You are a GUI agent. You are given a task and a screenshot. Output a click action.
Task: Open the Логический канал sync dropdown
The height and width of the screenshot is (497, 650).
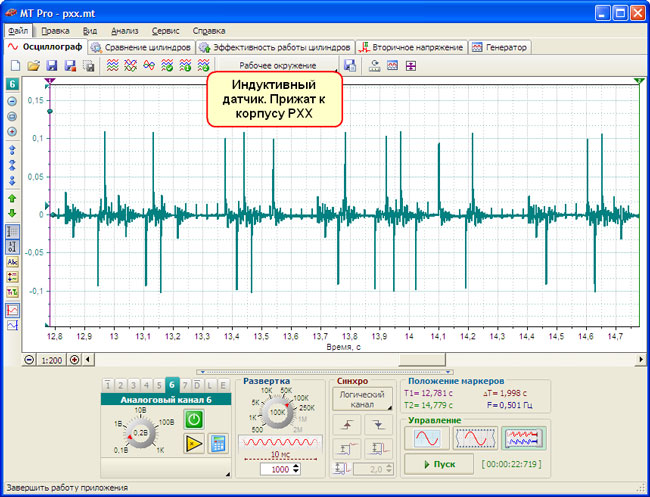tap(364, 400)
